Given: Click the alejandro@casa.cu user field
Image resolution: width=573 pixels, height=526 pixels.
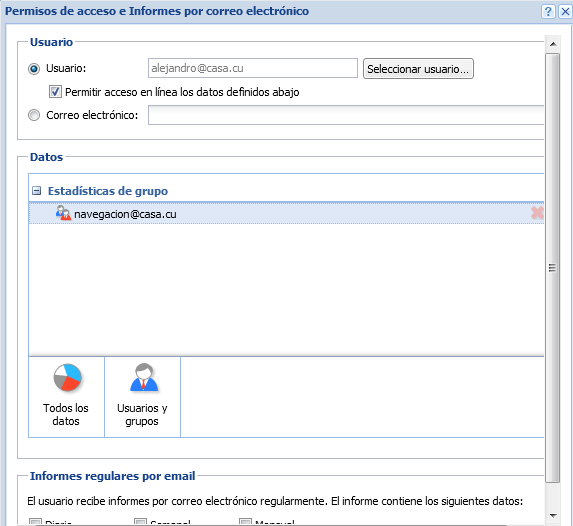Looking at the screenshot, I should point(253,68).
